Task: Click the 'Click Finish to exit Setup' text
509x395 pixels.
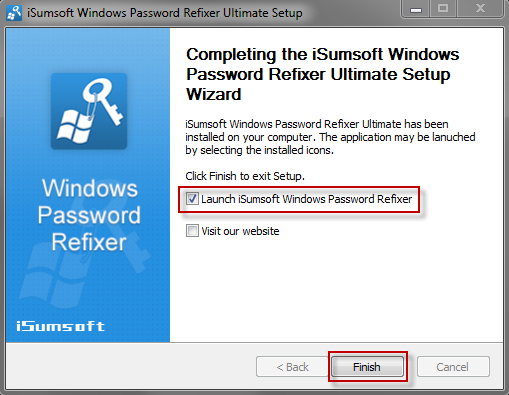Action: pyautogui.click(x=245, y=176)
